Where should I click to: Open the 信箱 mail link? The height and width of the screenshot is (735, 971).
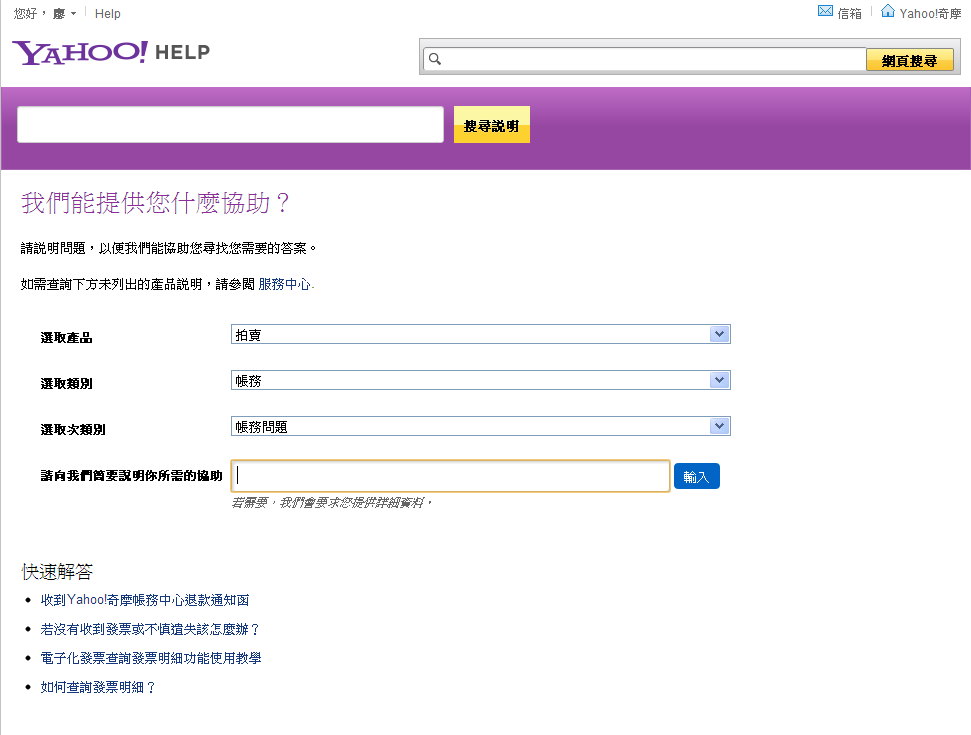click(849, 14)
